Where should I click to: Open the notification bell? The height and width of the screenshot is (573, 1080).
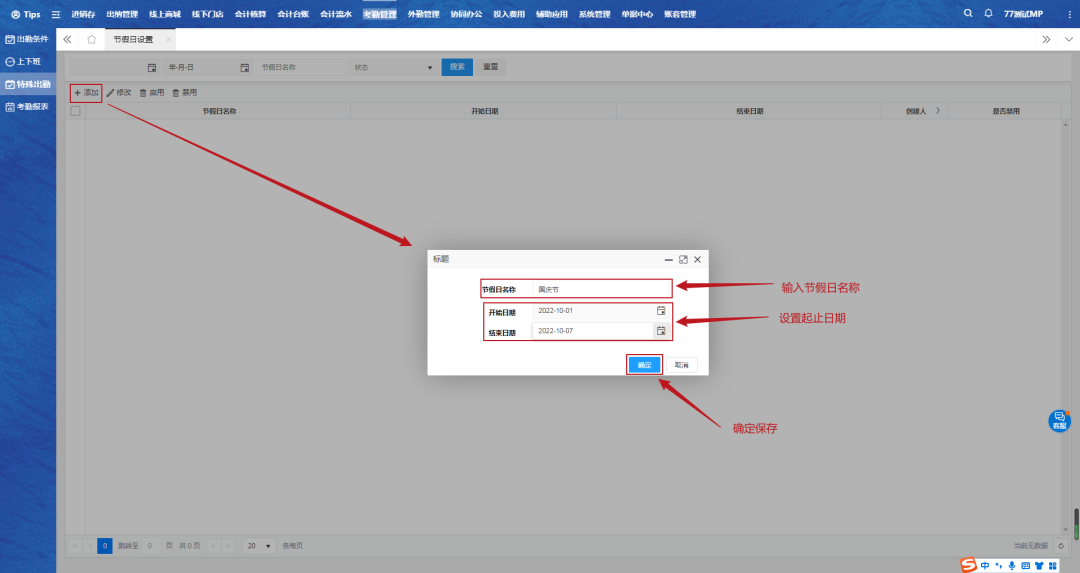988,14
